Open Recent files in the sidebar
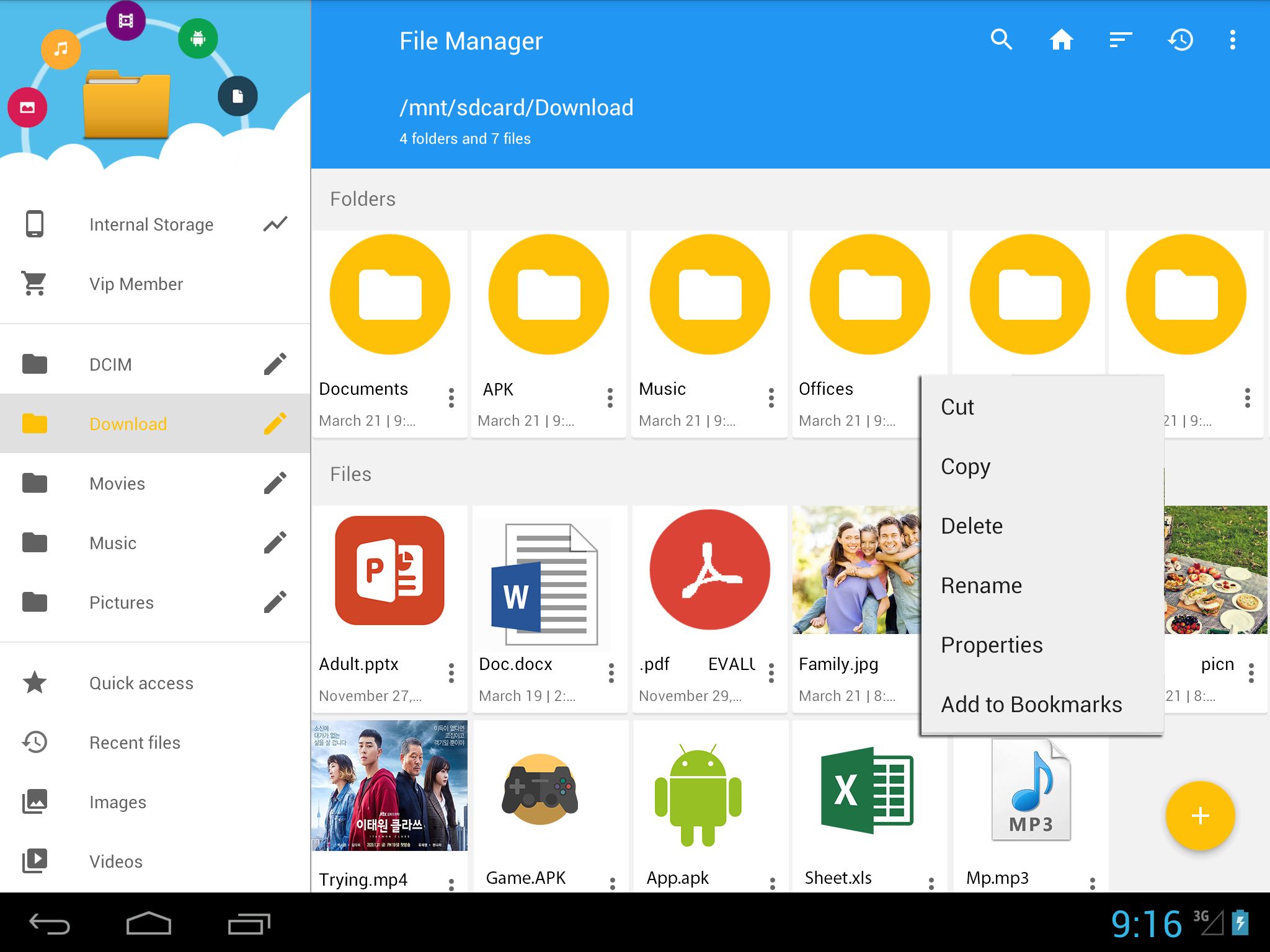The image size is (1270, 952). tap(155, 743)
